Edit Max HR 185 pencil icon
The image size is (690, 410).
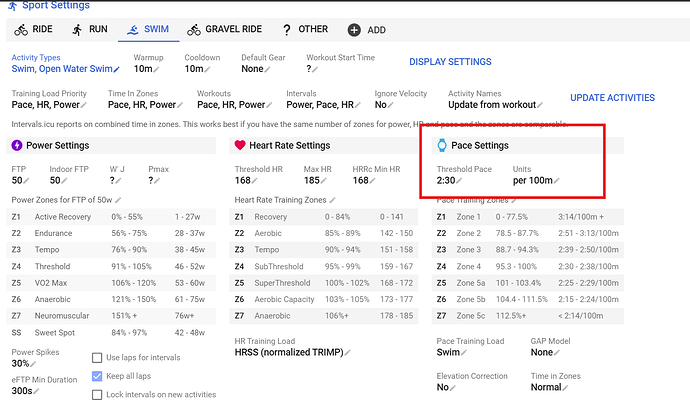tap(323, 181)
